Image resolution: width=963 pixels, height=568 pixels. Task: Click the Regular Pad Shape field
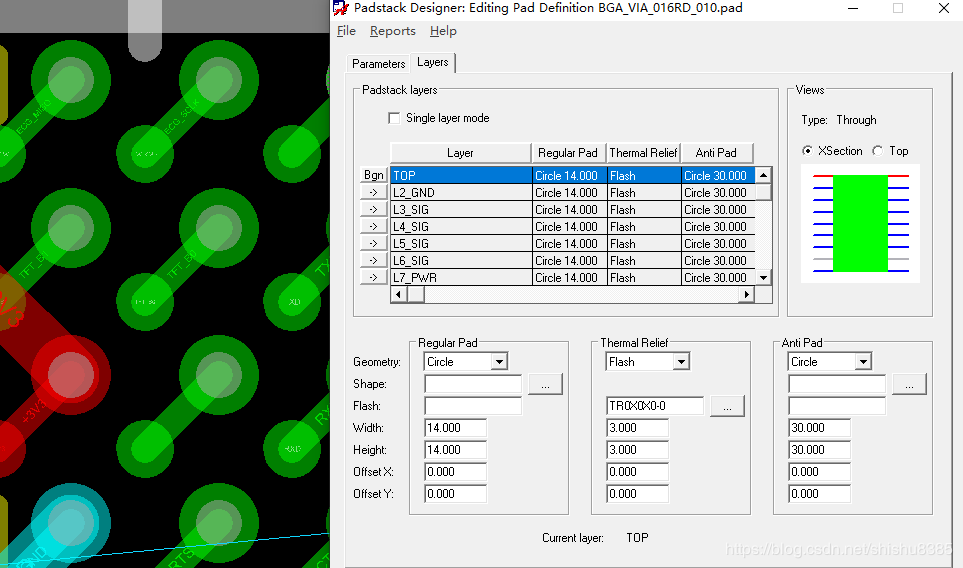point(473,384)
